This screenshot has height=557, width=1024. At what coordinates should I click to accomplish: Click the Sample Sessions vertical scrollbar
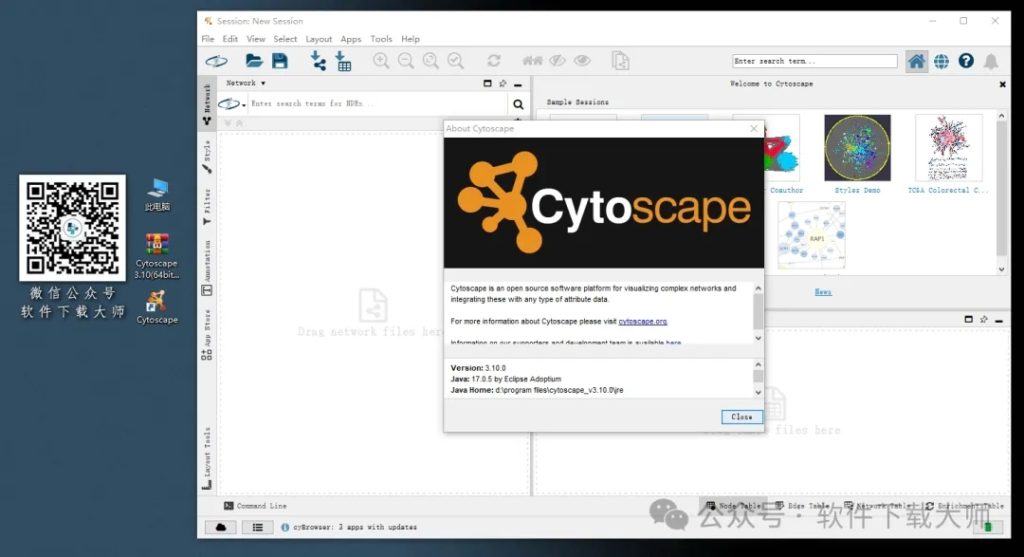[1001, 193]
